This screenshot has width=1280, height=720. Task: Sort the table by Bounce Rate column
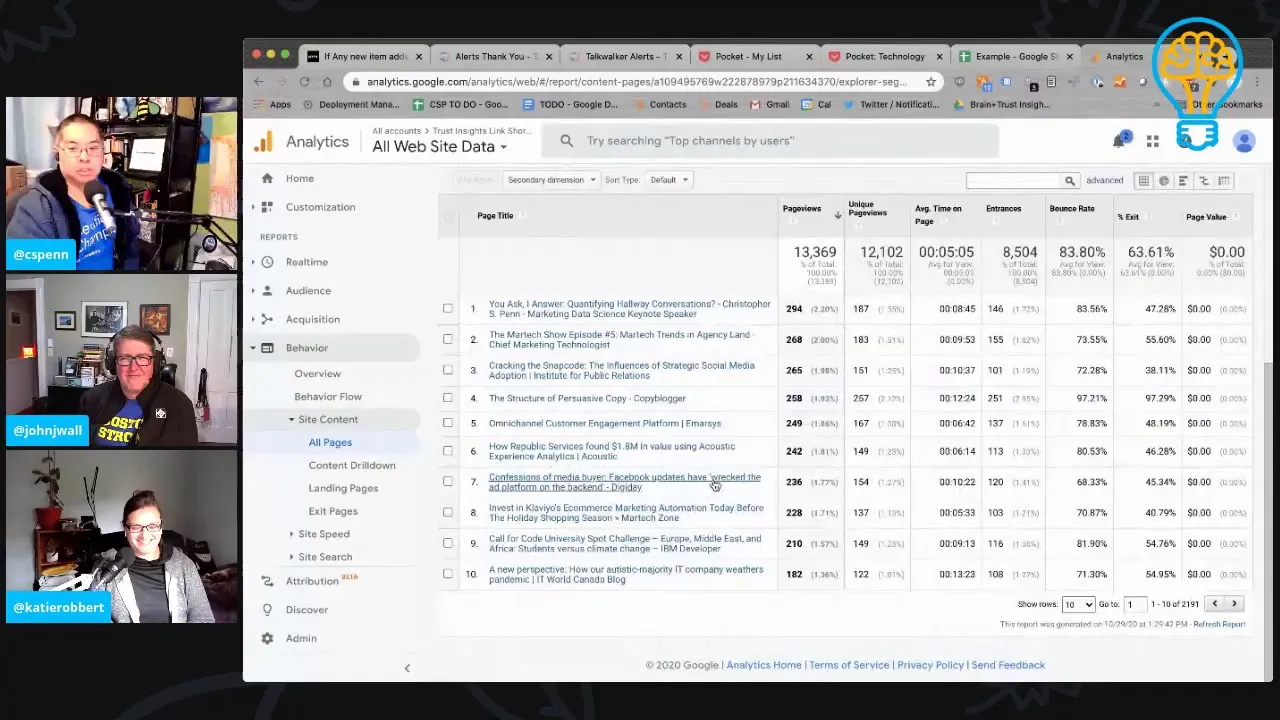coord(1072,209)
